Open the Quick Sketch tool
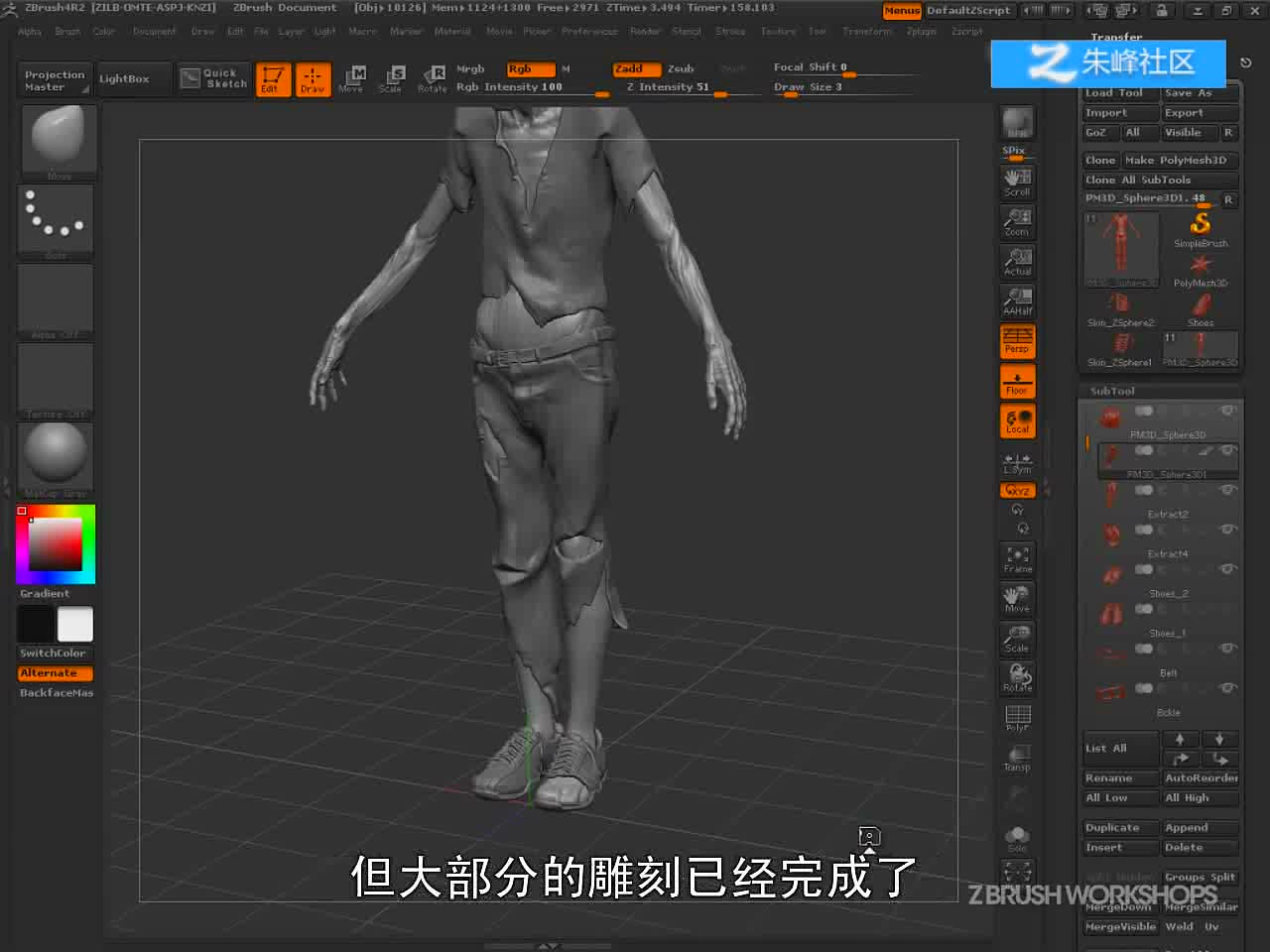The width and height of the screenshot is (1270, 952). 214,78
